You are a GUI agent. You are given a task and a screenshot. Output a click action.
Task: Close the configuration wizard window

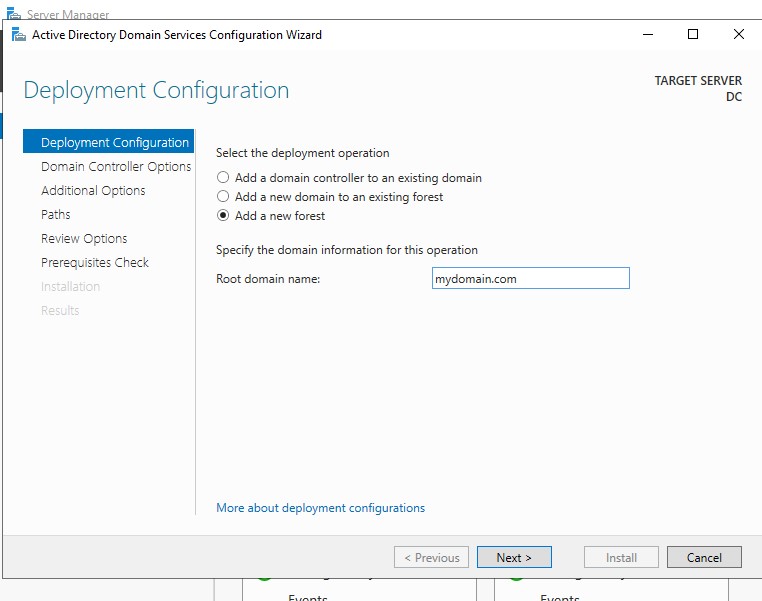tap(739, 34)
